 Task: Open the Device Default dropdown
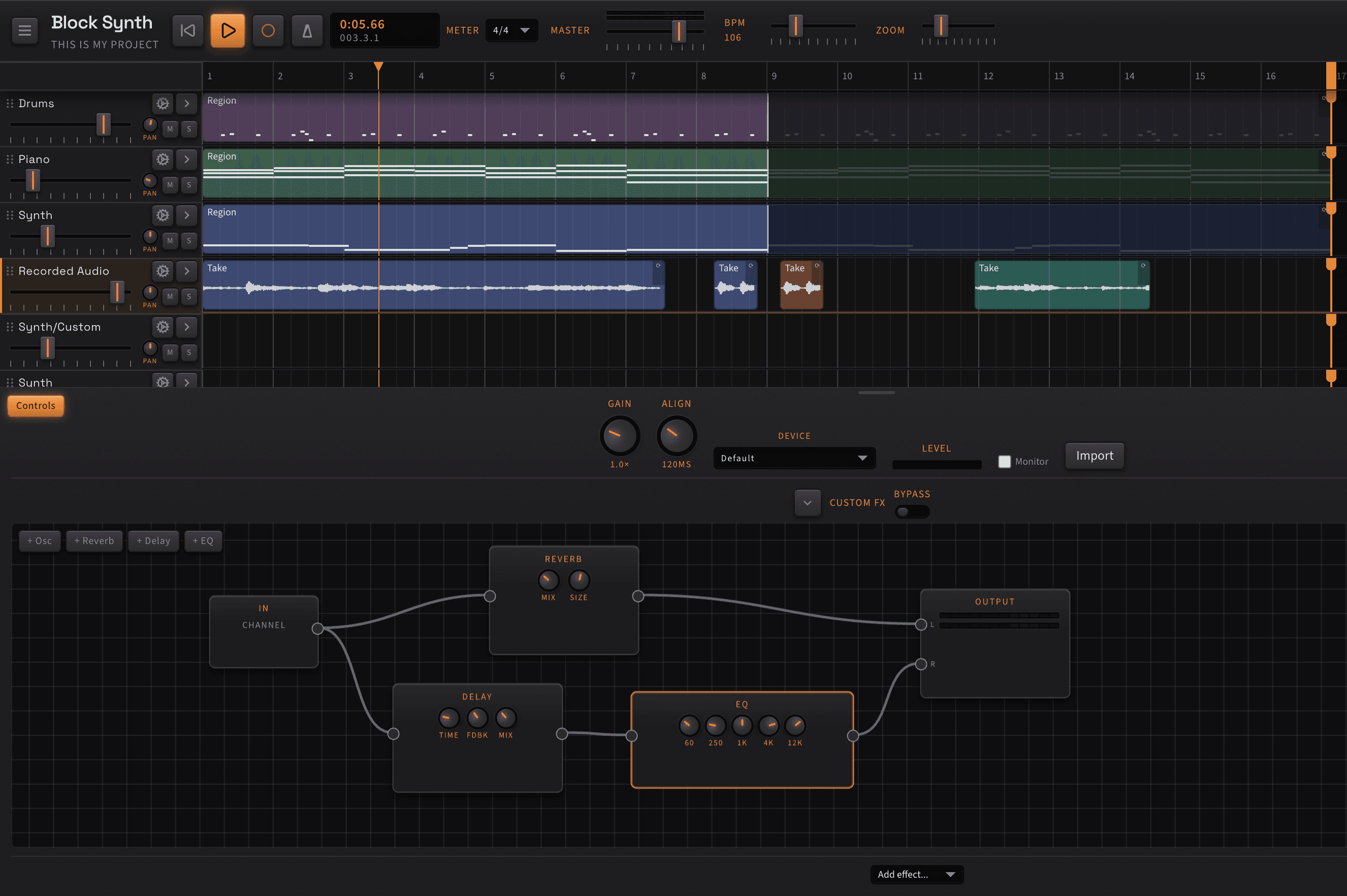[x=794, y=458]
